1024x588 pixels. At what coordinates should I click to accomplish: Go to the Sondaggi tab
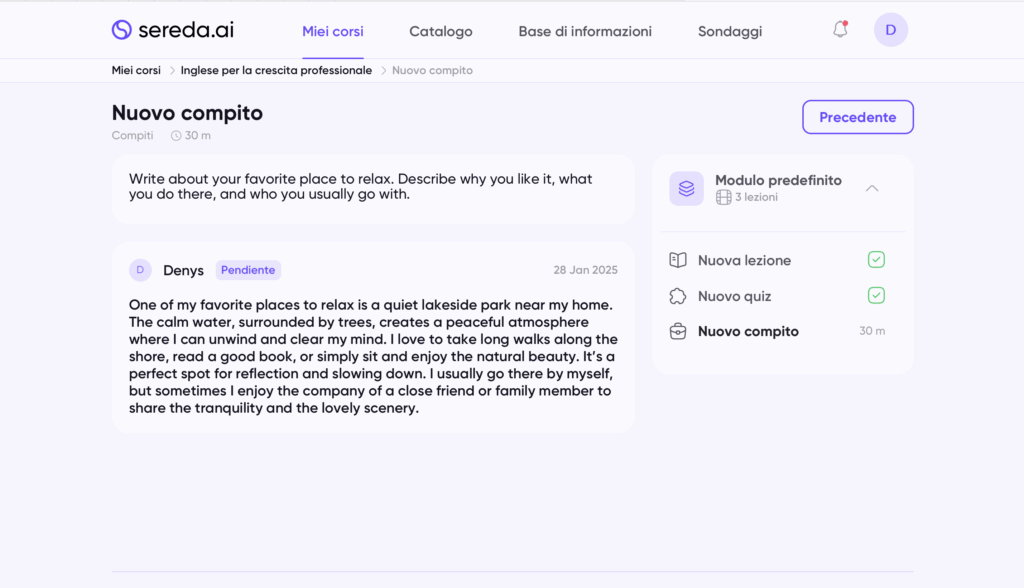[730, 31]
